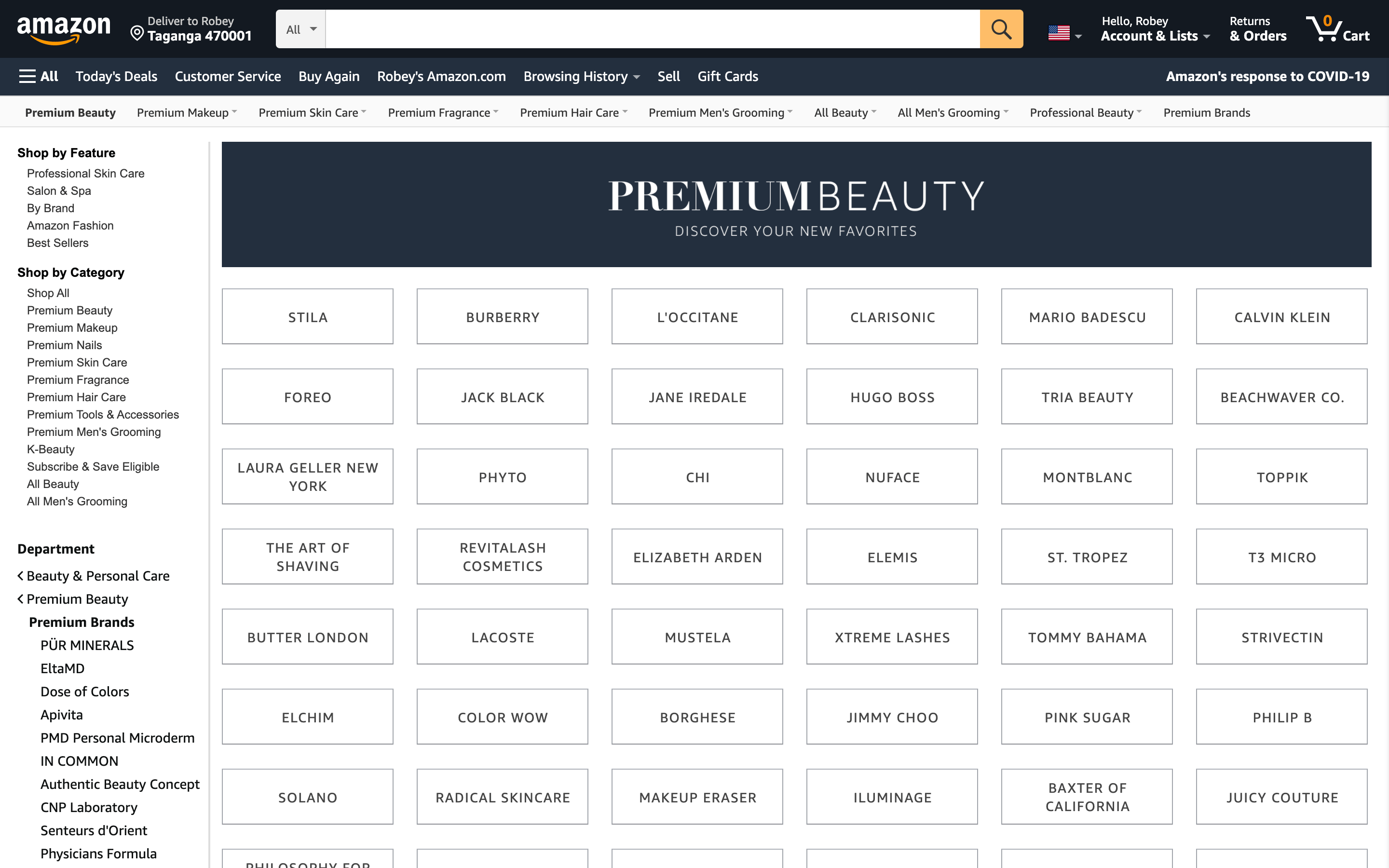The height and width of the screenshot is (868, 1389).
Task: Select the JUICY COUTURE tile
Action: pos(1281,797)
